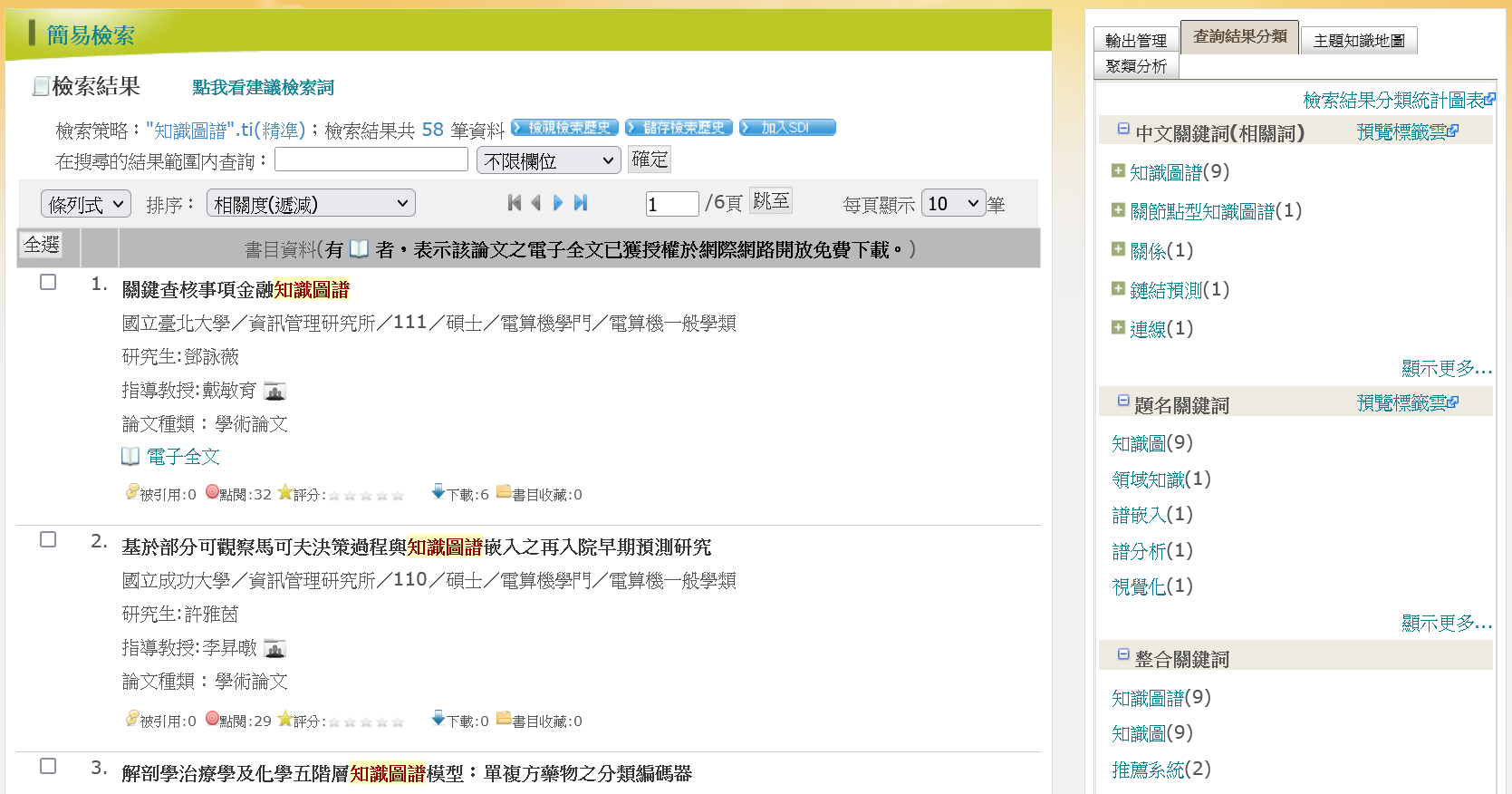Open 不限欄位 field dropdown

click(549, 160)
